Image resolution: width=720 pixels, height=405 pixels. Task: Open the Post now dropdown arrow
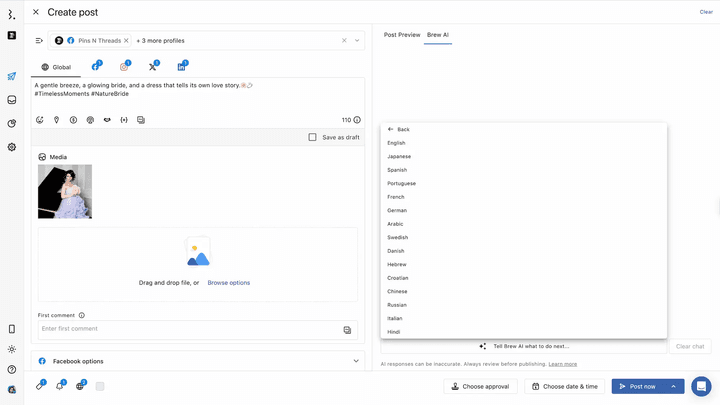(674, 386)
